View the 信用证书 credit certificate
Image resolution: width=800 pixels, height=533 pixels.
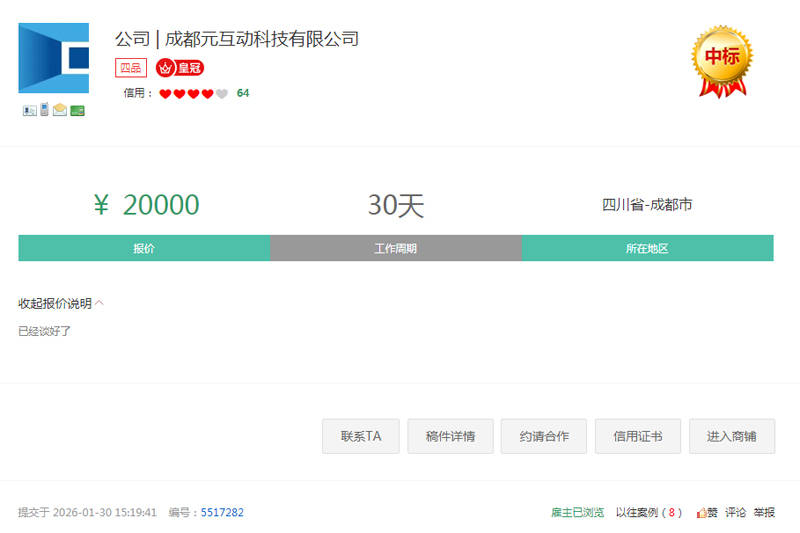tap(638, 436)
